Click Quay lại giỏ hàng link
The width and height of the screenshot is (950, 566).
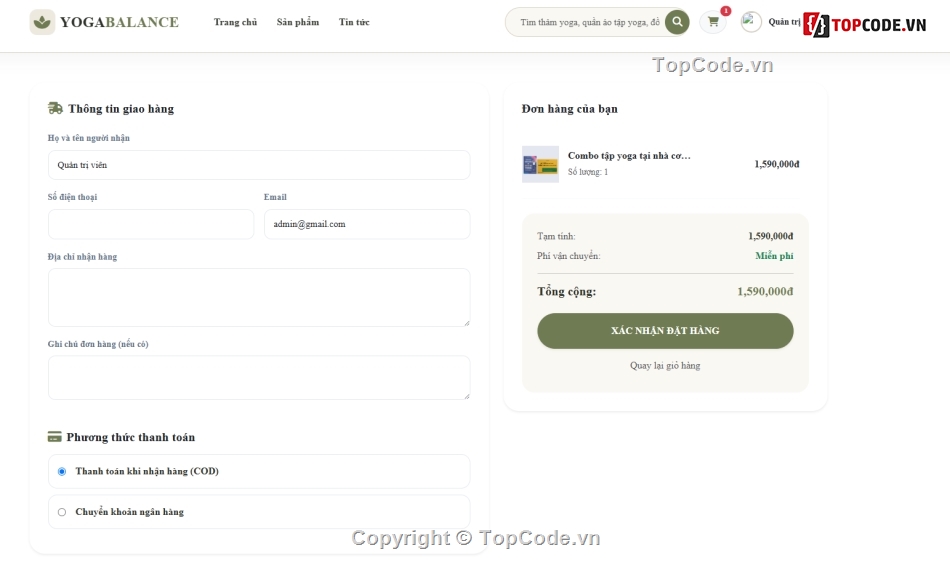(x=665, y=365)
